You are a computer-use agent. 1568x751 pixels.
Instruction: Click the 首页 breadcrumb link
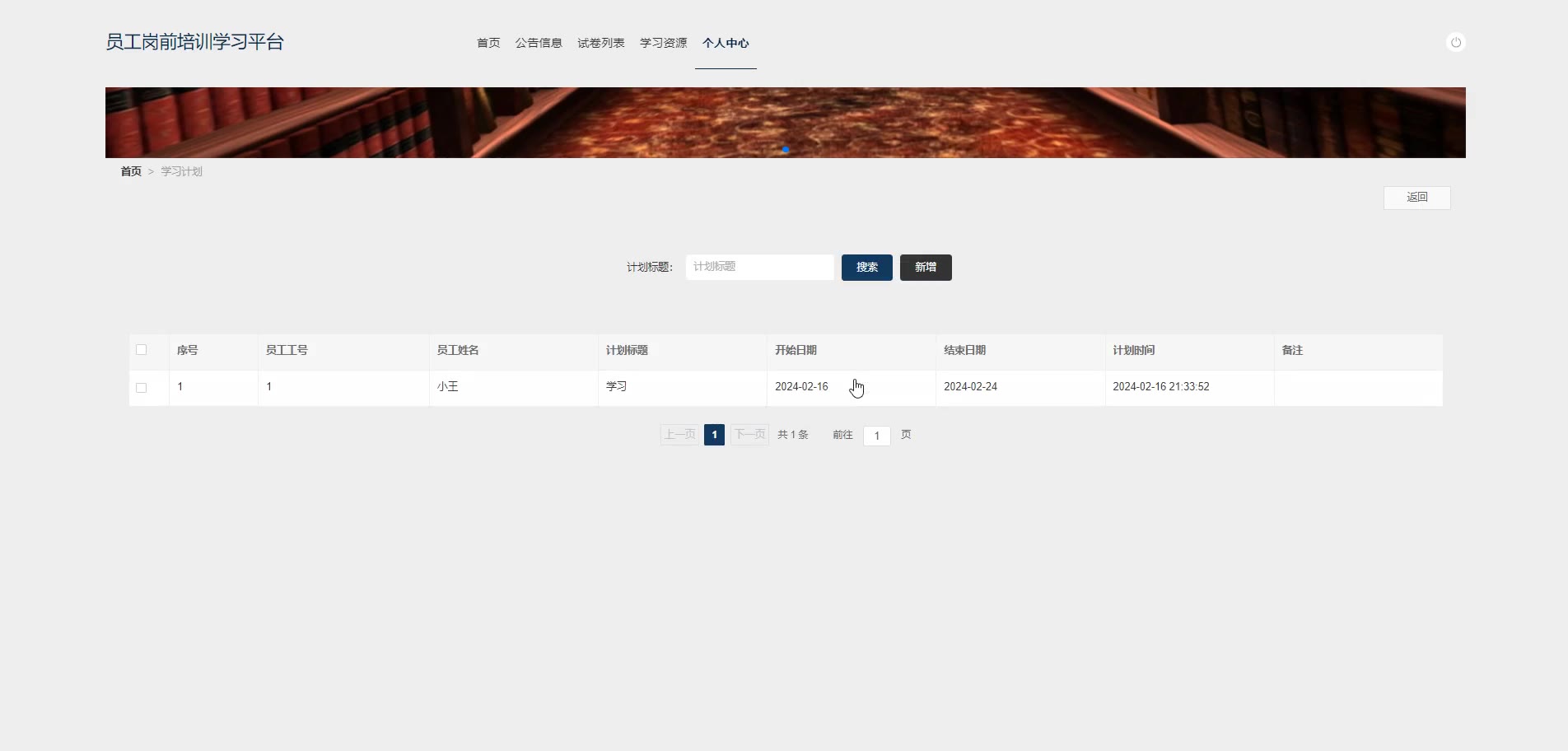131,171
